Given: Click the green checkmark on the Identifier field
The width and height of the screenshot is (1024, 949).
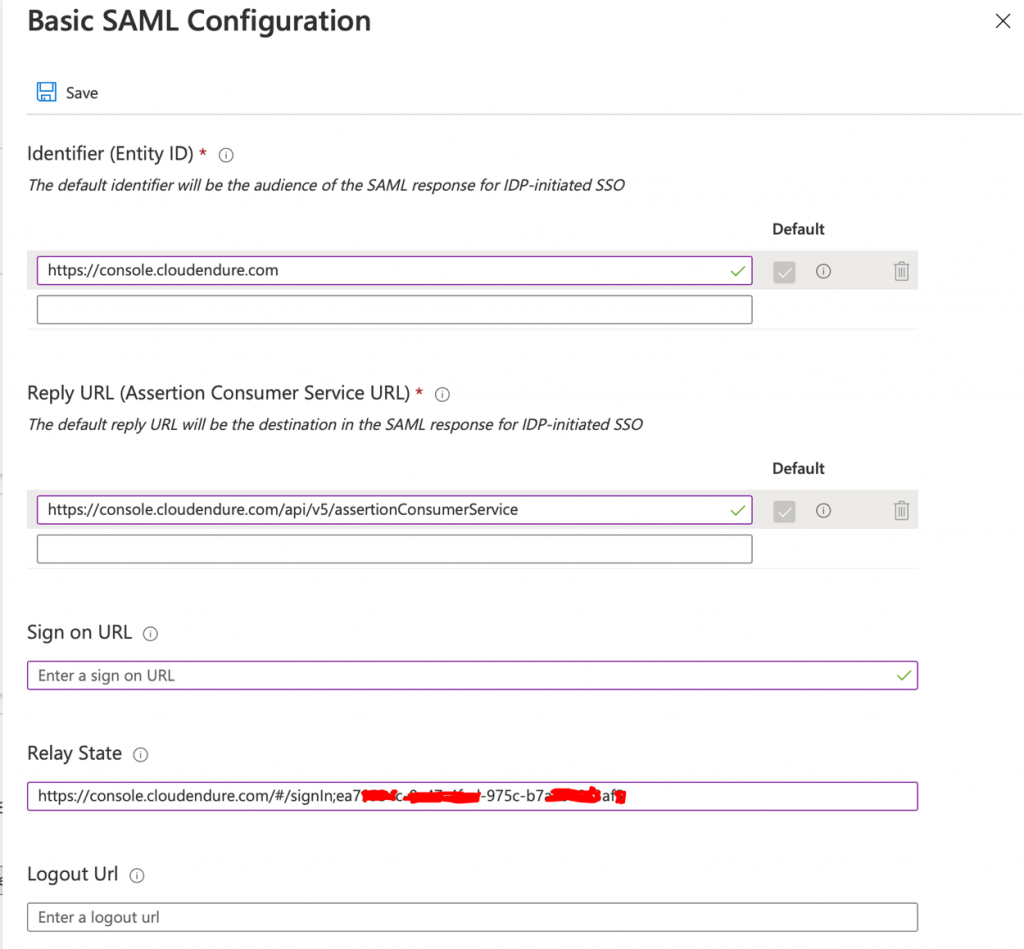Looking at the screenshot, I should tap(737, 270).
